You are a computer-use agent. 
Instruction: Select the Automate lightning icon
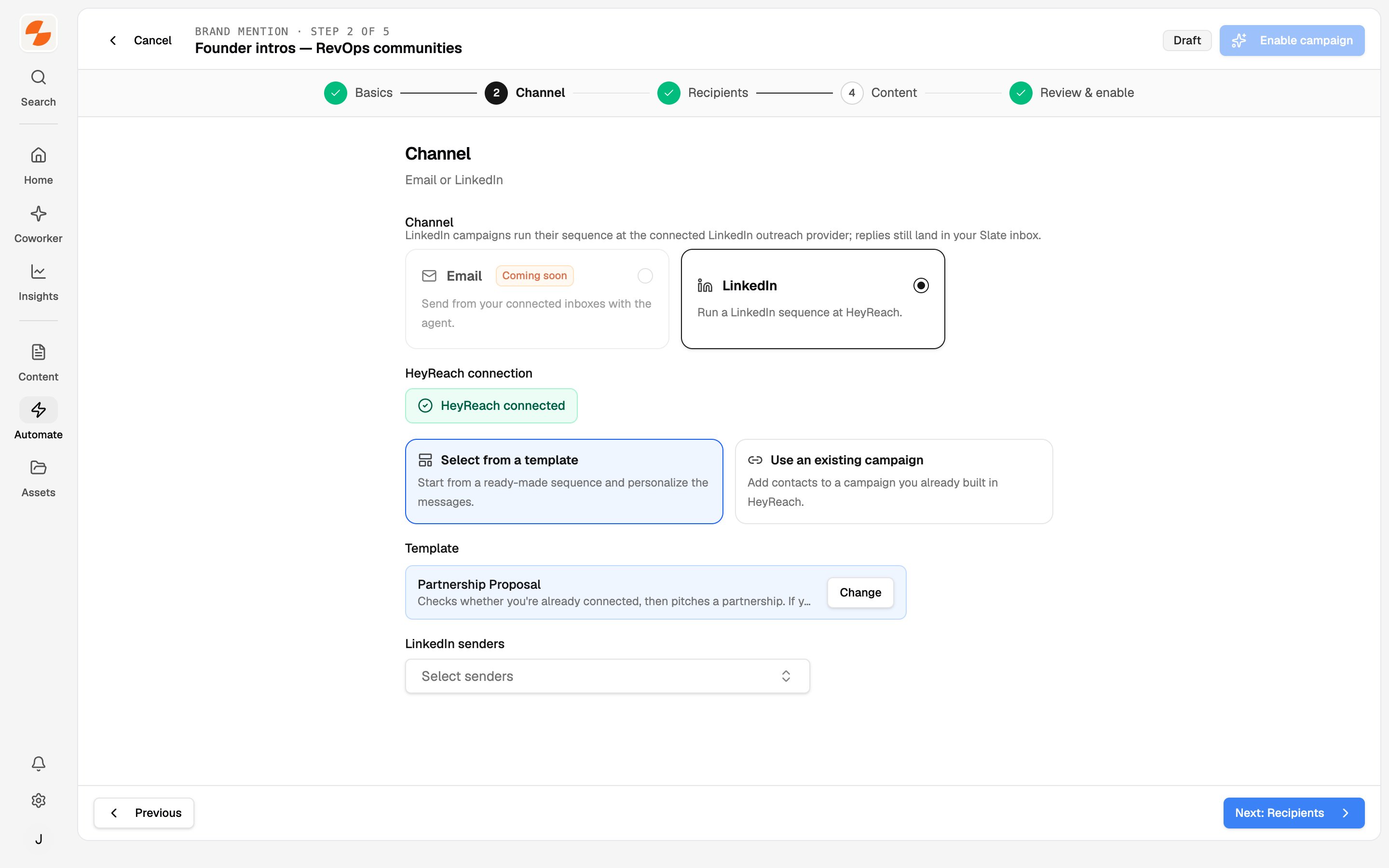[39, 410]
